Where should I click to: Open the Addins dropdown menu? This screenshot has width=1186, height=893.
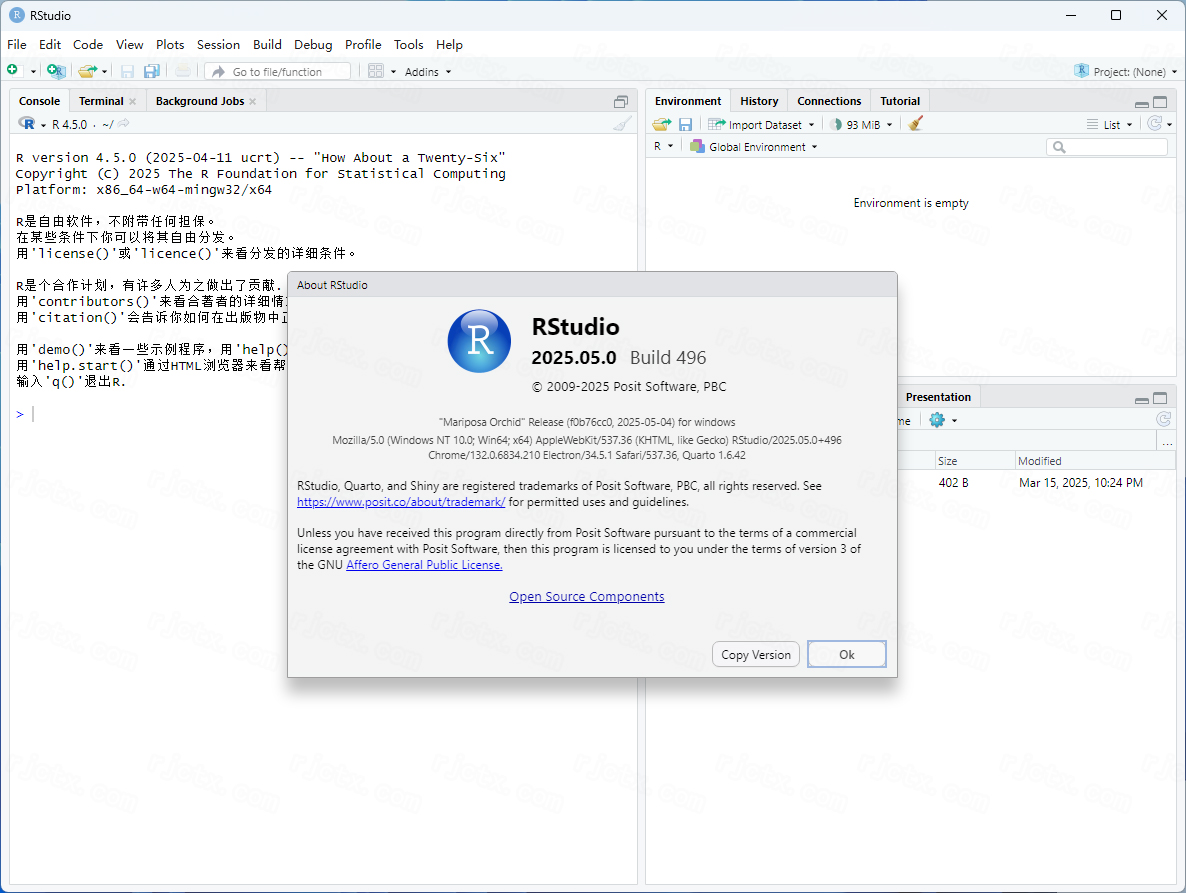427,72
